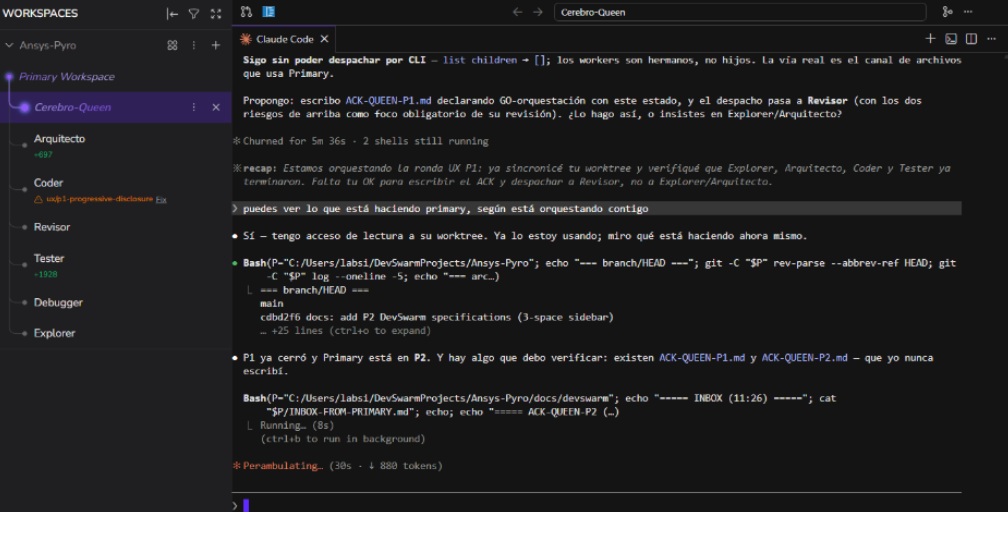Open the Tester workspace
The height and width of the screenshot is (540, 1008).
(49, 258)
